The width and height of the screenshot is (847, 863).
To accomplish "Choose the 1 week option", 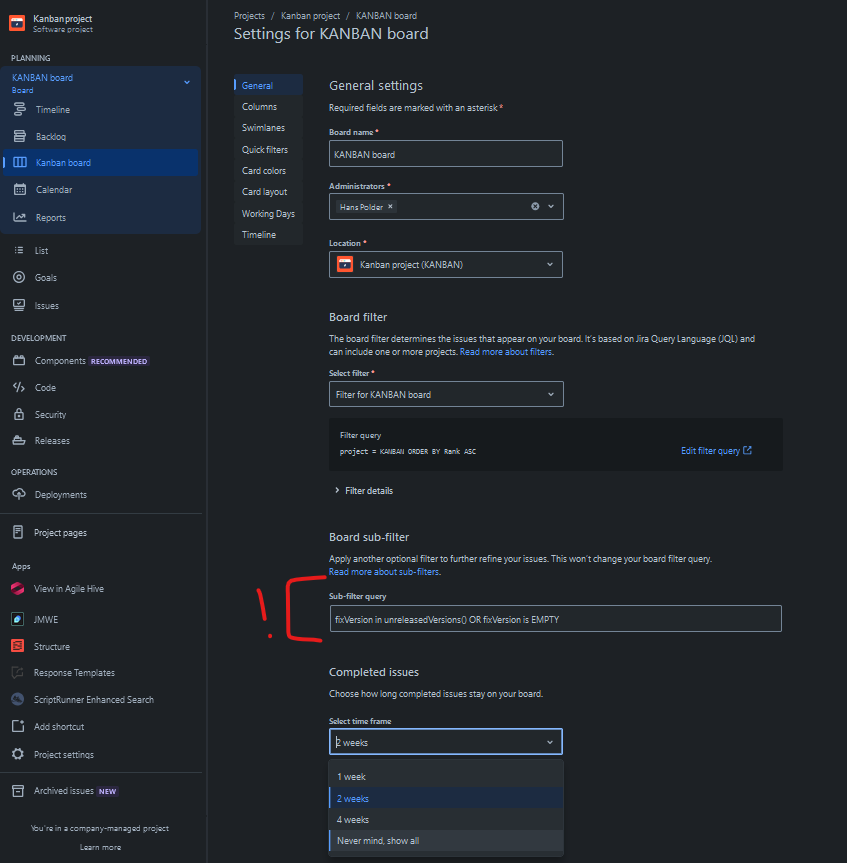I will click(446, 777).
